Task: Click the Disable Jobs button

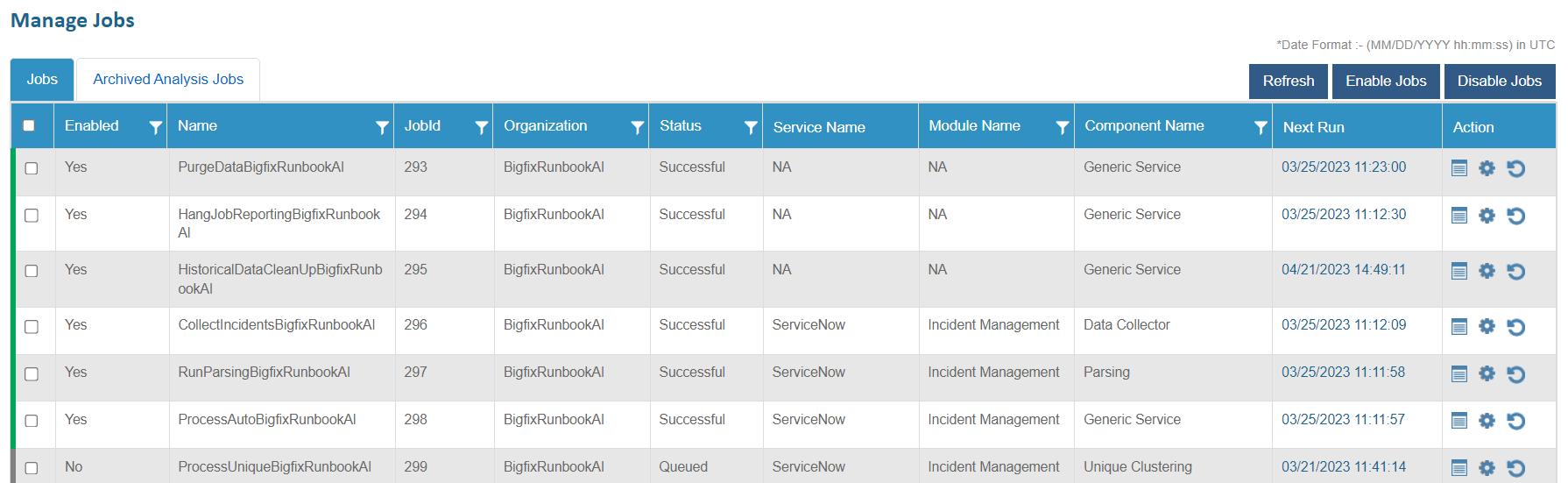Action: (1499, 82)
